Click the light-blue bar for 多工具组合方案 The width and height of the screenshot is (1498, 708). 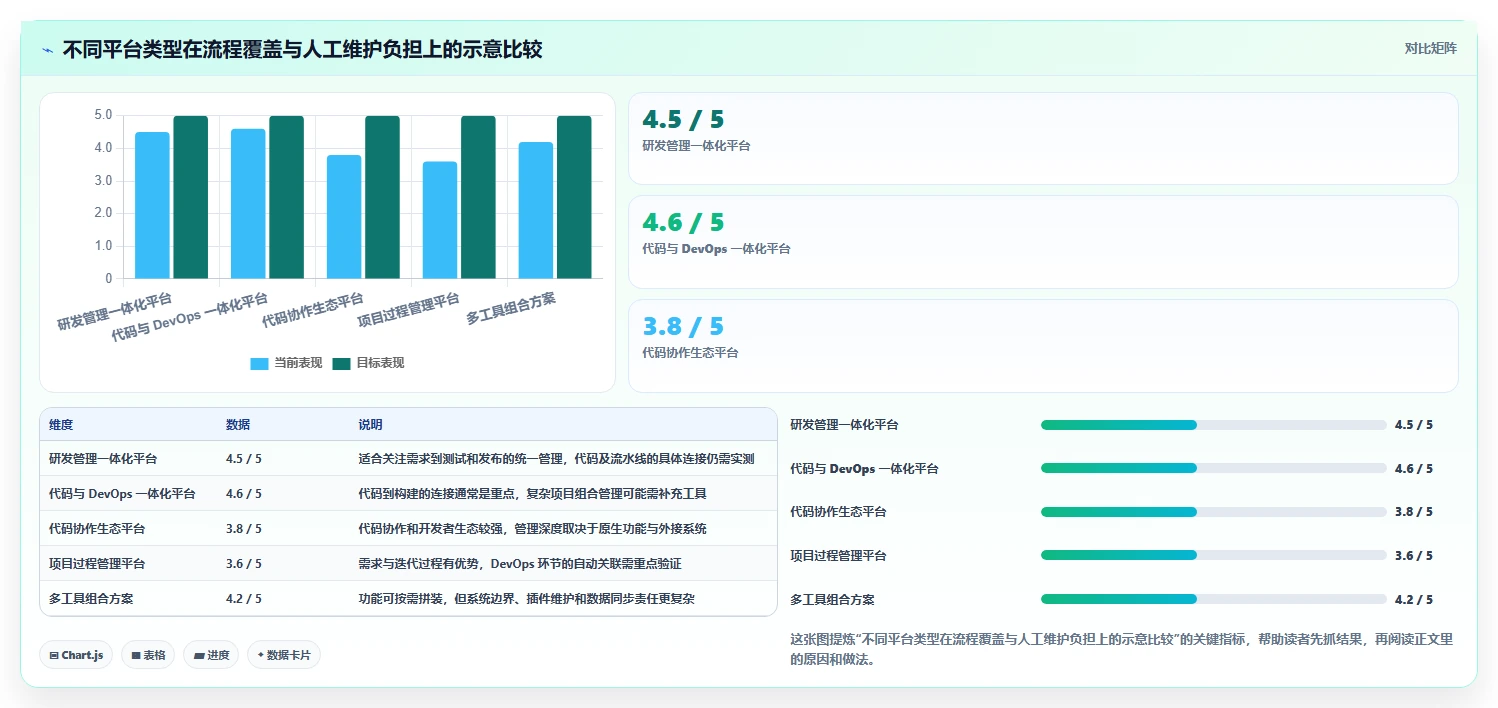tap(536, 210)
